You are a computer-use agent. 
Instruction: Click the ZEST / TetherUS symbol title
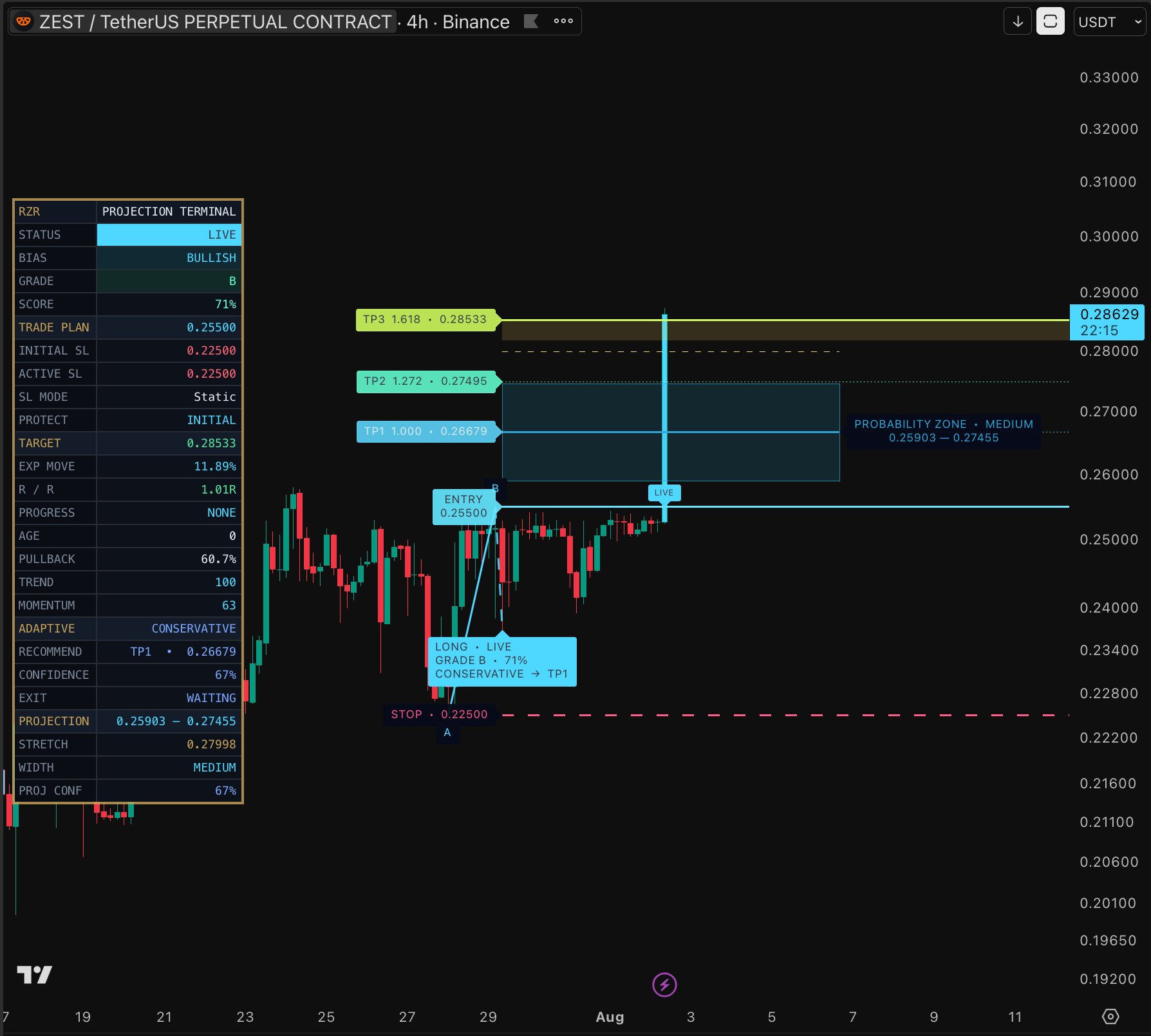click(215, 22)
